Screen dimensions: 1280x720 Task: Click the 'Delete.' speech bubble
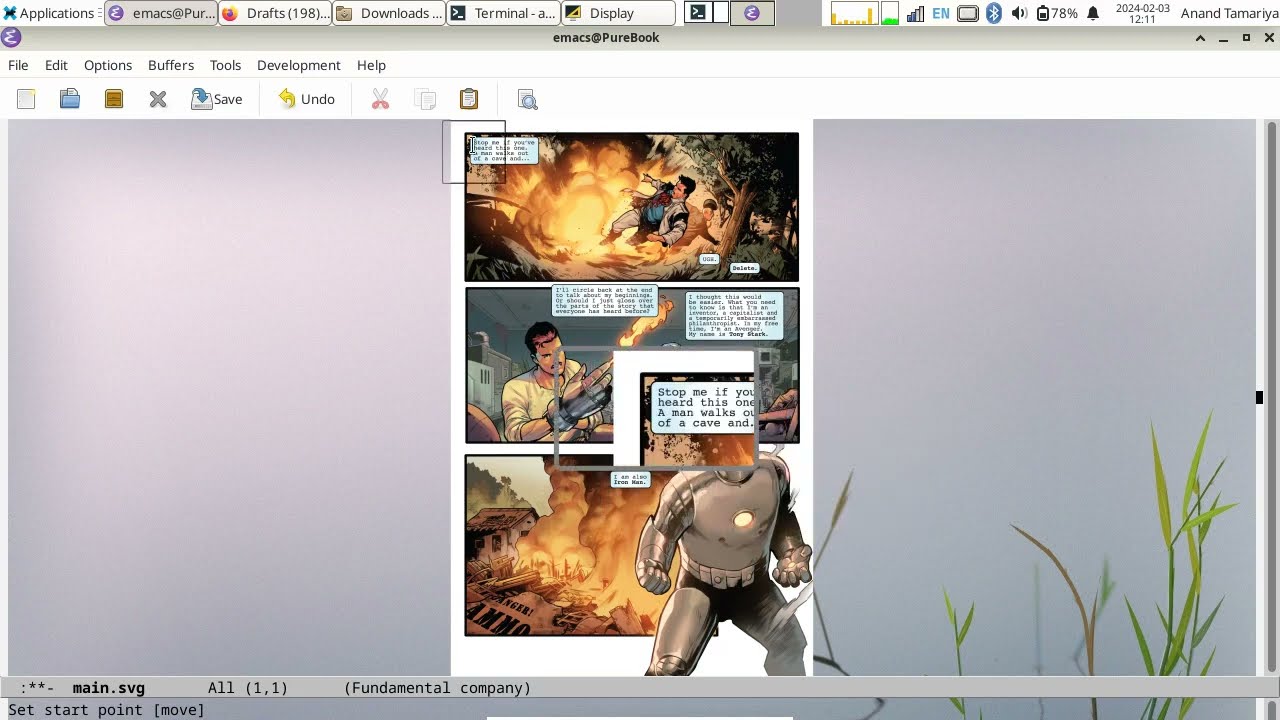[x=745, y=268]
